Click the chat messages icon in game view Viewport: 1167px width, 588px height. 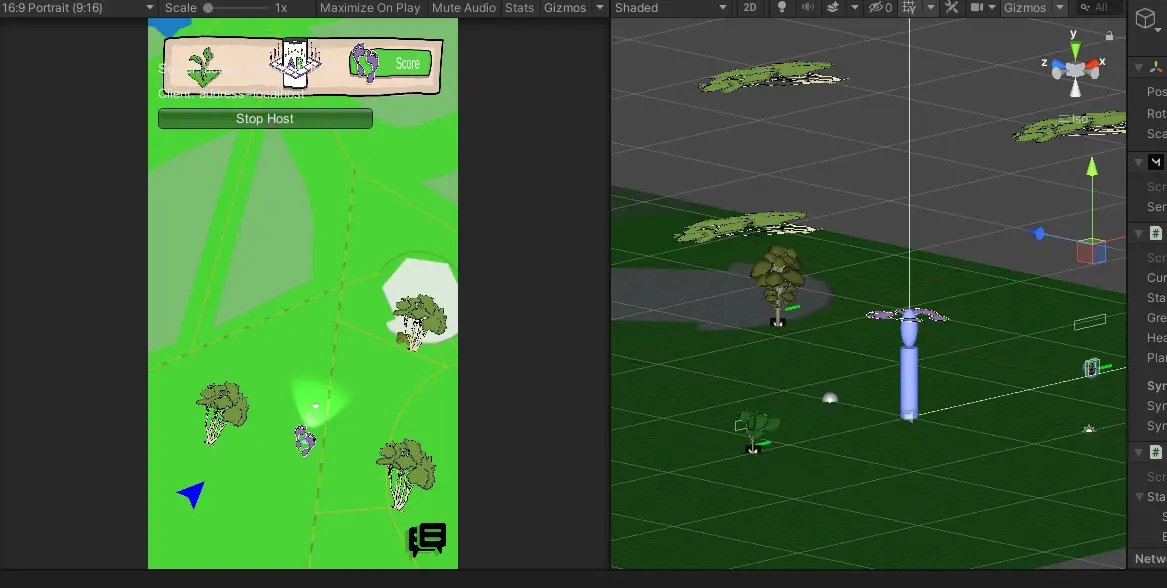(427, 539)
